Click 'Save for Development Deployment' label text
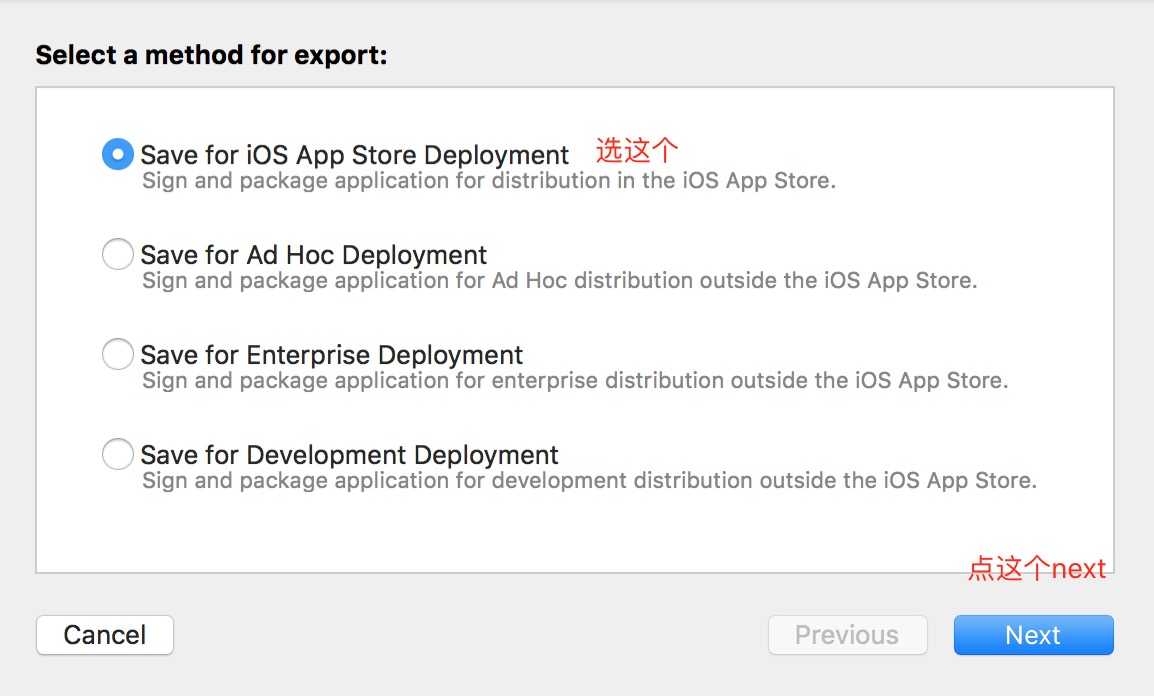The image size is (1154, 696). 349,455
